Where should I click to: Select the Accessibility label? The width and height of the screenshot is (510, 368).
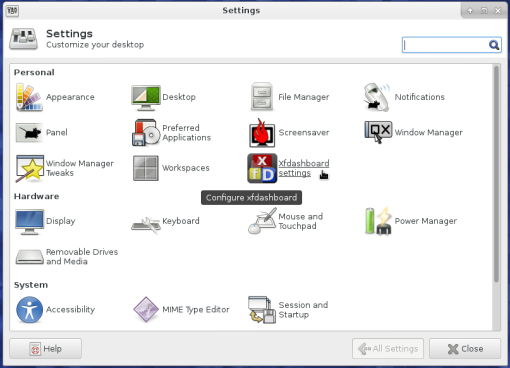(x=70, y=309)
